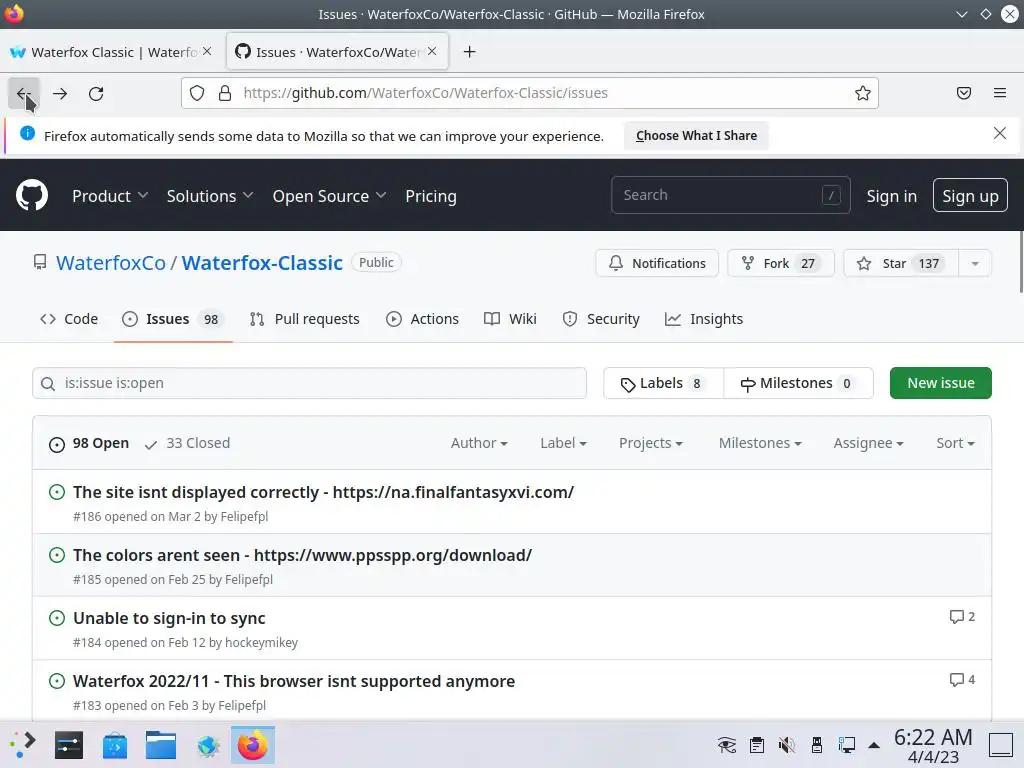Click the Notifications bell button

pyautogui.click(x=657, y=263)
